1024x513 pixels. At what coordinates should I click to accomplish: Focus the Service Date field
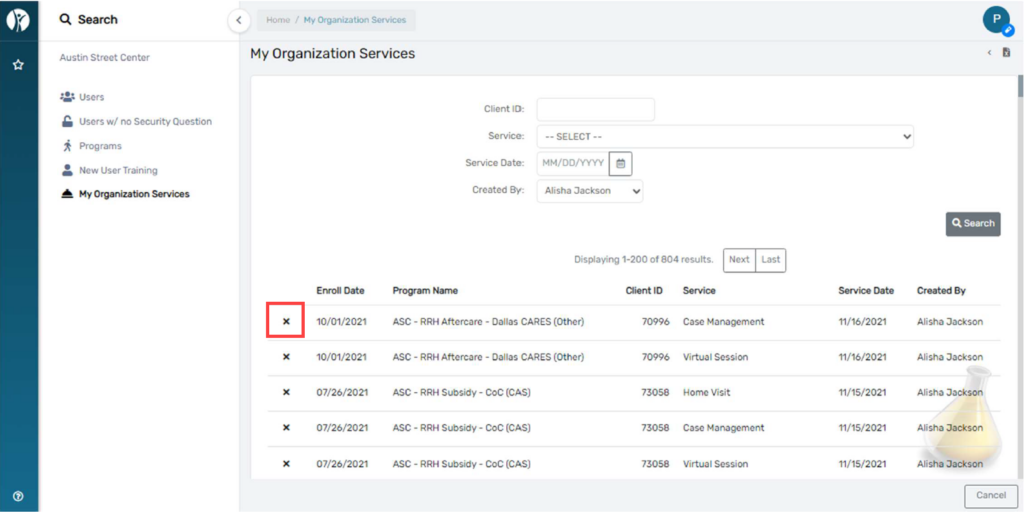pos(573,163)
